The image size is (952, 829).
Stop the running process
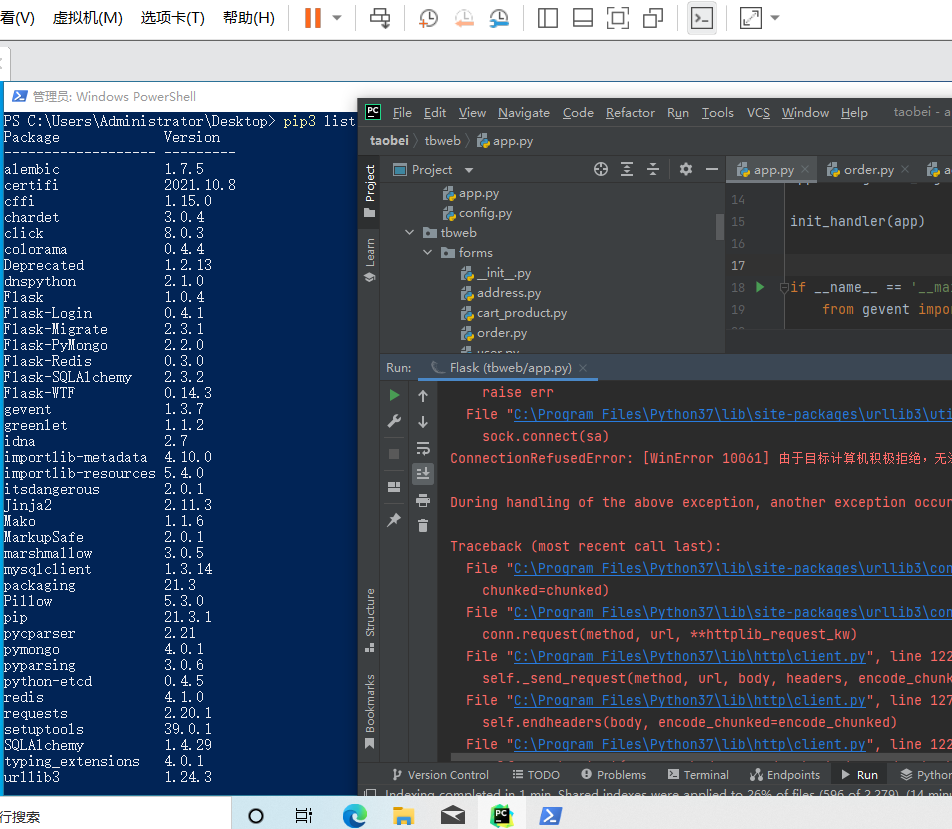click(394, 454)
